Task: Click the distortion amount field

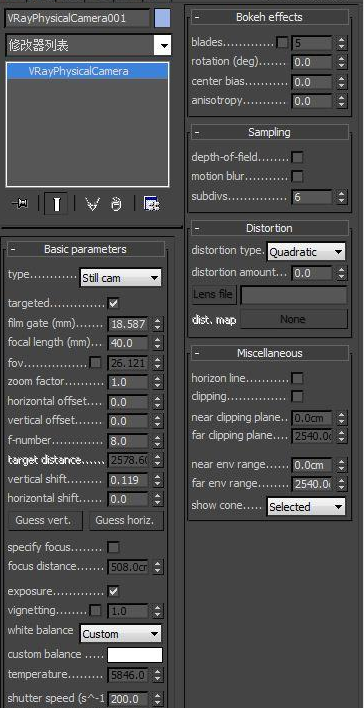Action: coord(312,273)
